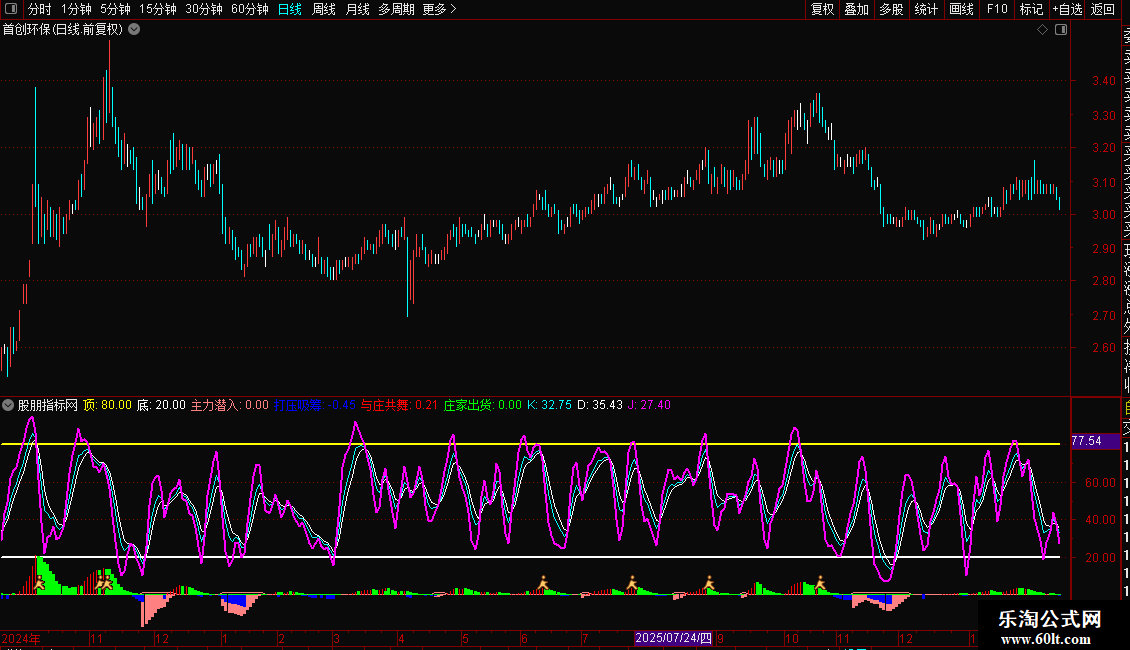Switch to the 周线 weekly chart
The image size is (1130, 650).
[323, 9]
